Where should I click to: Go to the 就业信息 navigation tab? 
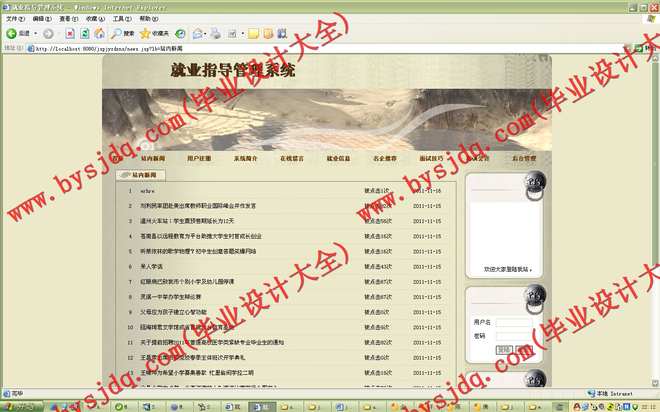[x=338, y=158]
